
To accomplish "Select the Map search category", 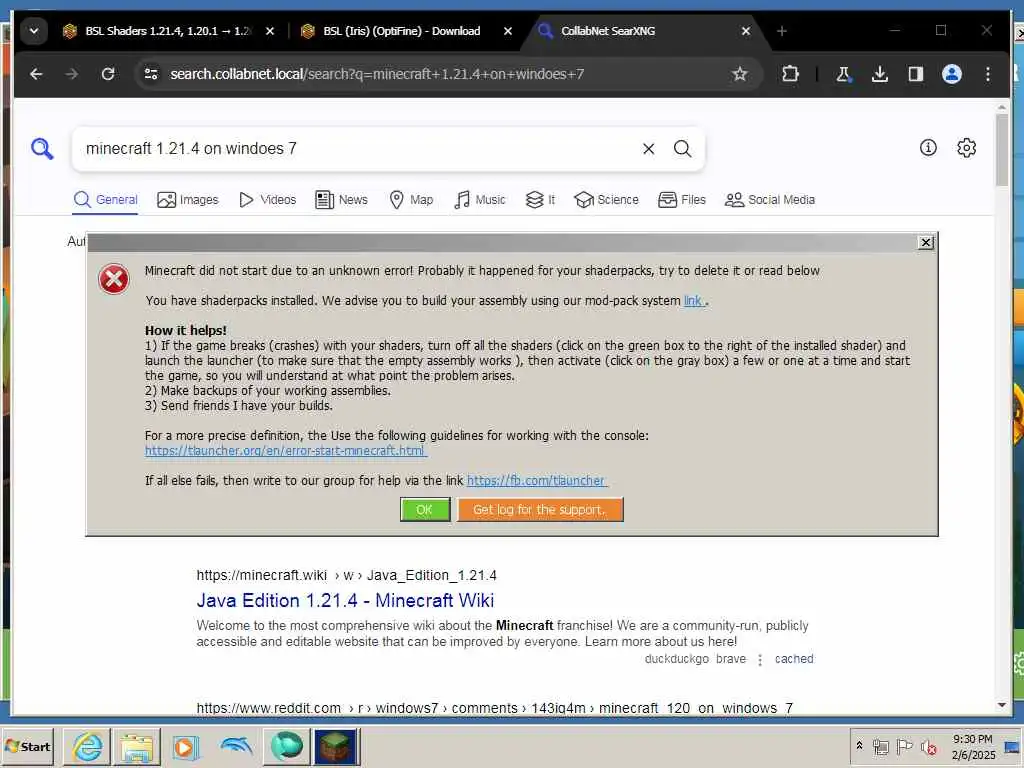I will [411, 200].
